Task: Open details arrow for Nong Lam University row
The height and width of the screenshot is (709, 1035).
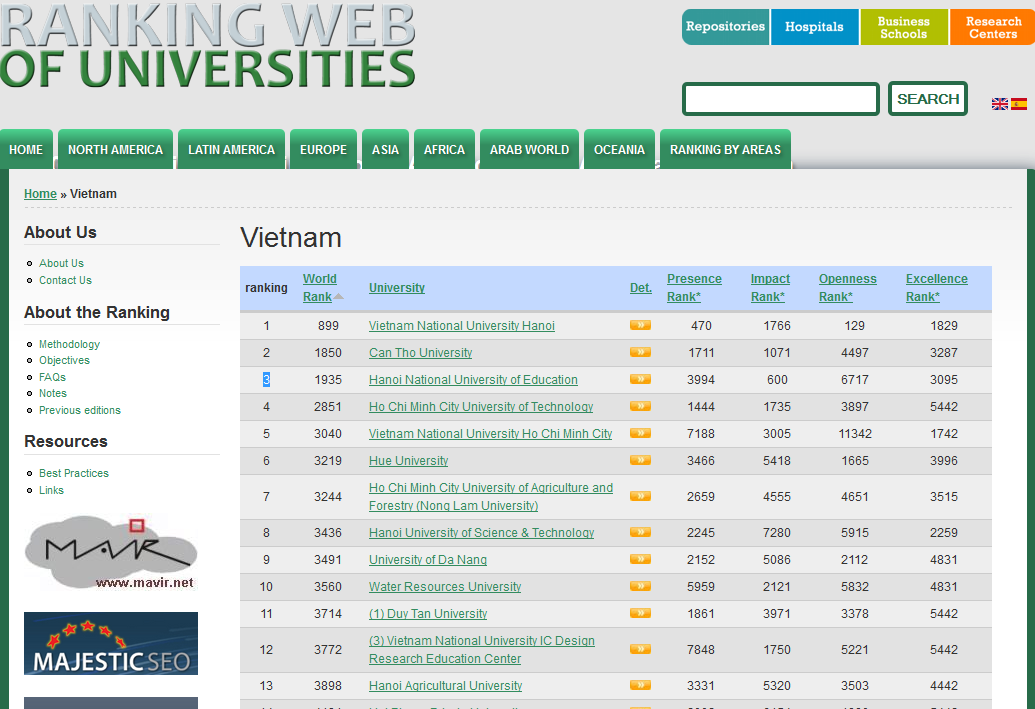Action: [640, 496]
